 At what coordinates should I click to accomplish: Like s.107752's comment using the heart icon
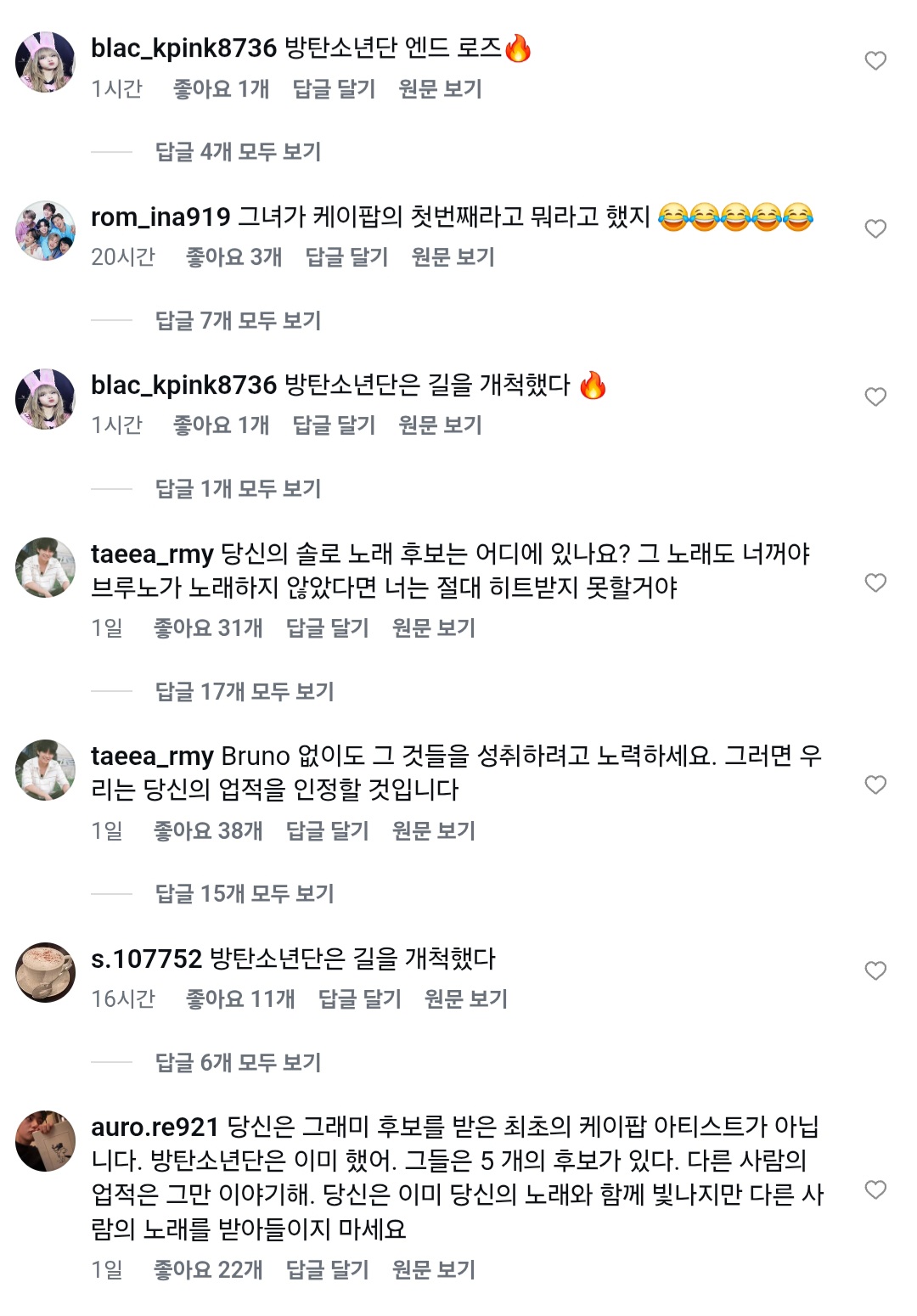click(875, 970)
